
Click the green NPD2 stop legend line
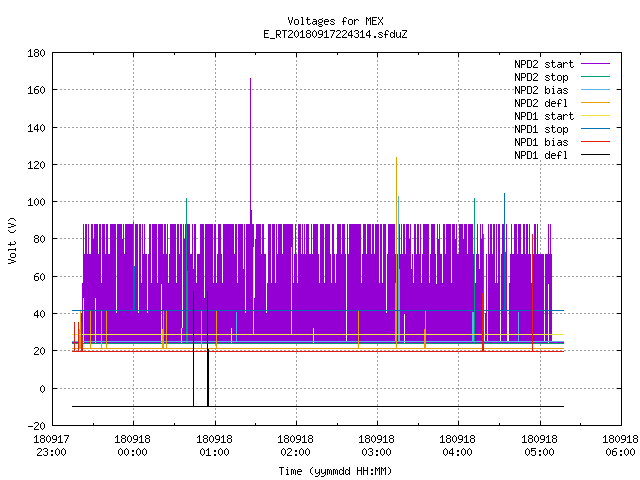coord(595,77)
